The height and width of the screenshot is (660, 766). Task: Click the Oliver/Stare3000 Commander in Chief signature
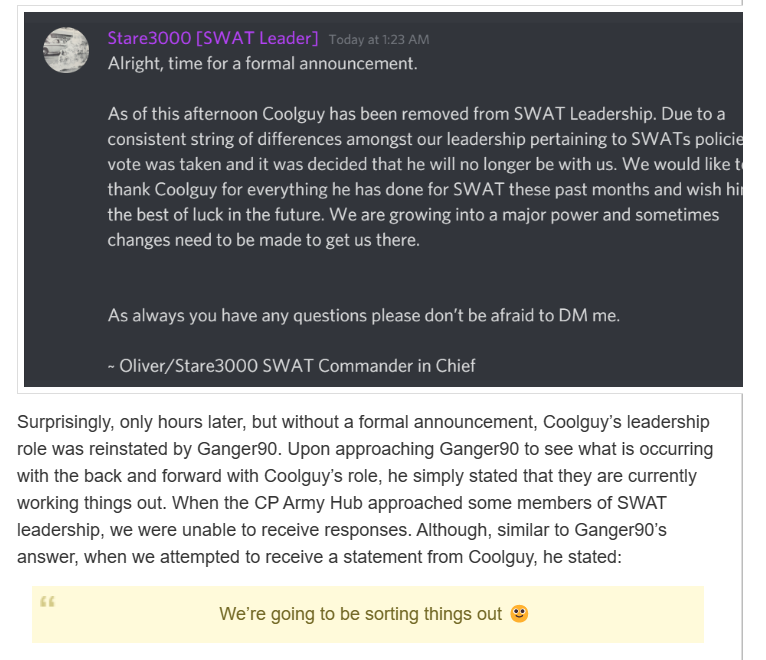coord(291,365)
